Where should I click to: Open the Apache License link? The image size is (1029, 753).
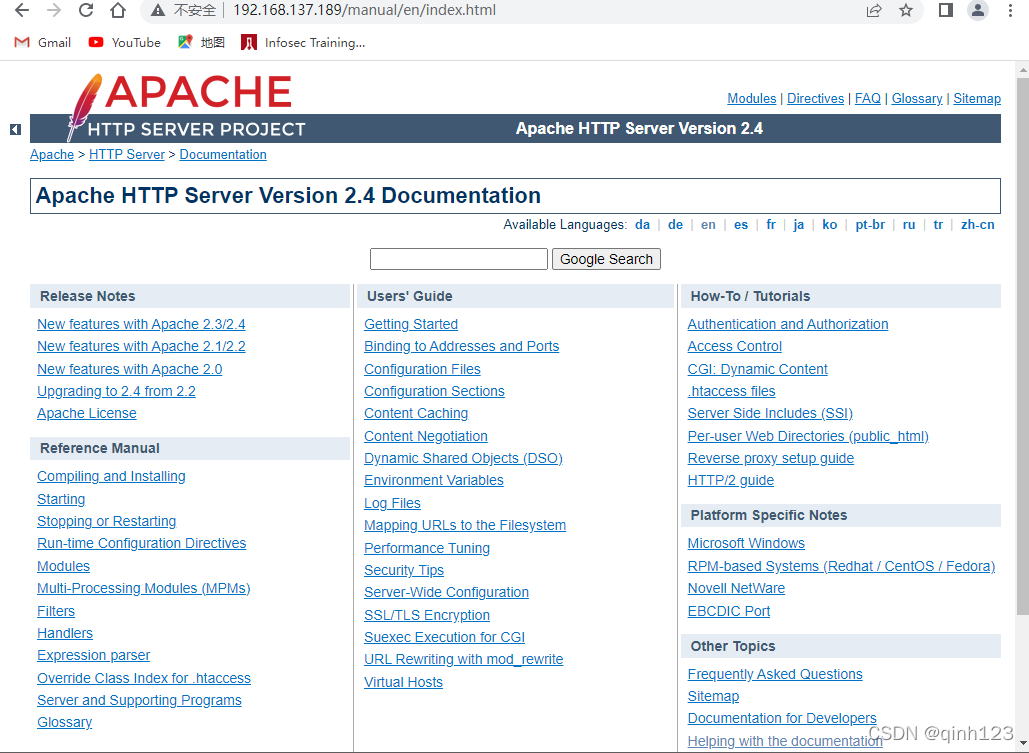click(x=87, y=414)
